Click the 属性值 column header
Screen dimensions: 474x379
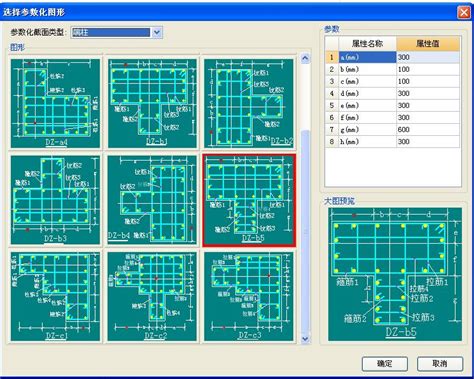pos(428,44)
